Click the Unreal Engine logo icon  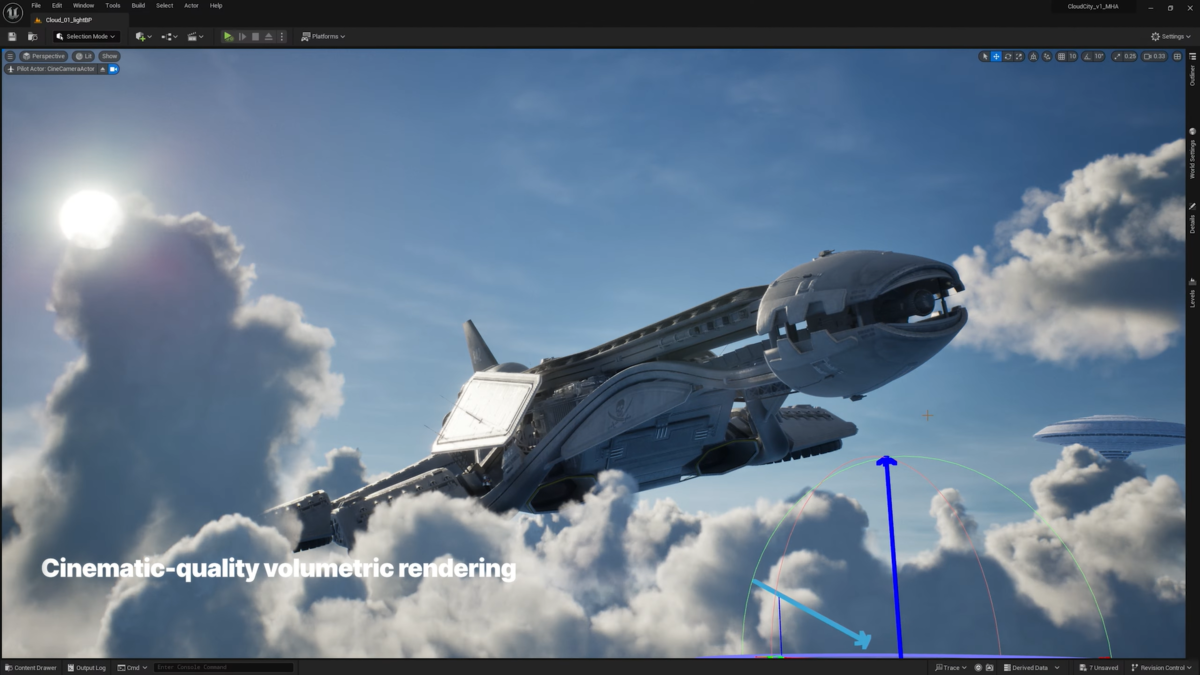[14, 13]
